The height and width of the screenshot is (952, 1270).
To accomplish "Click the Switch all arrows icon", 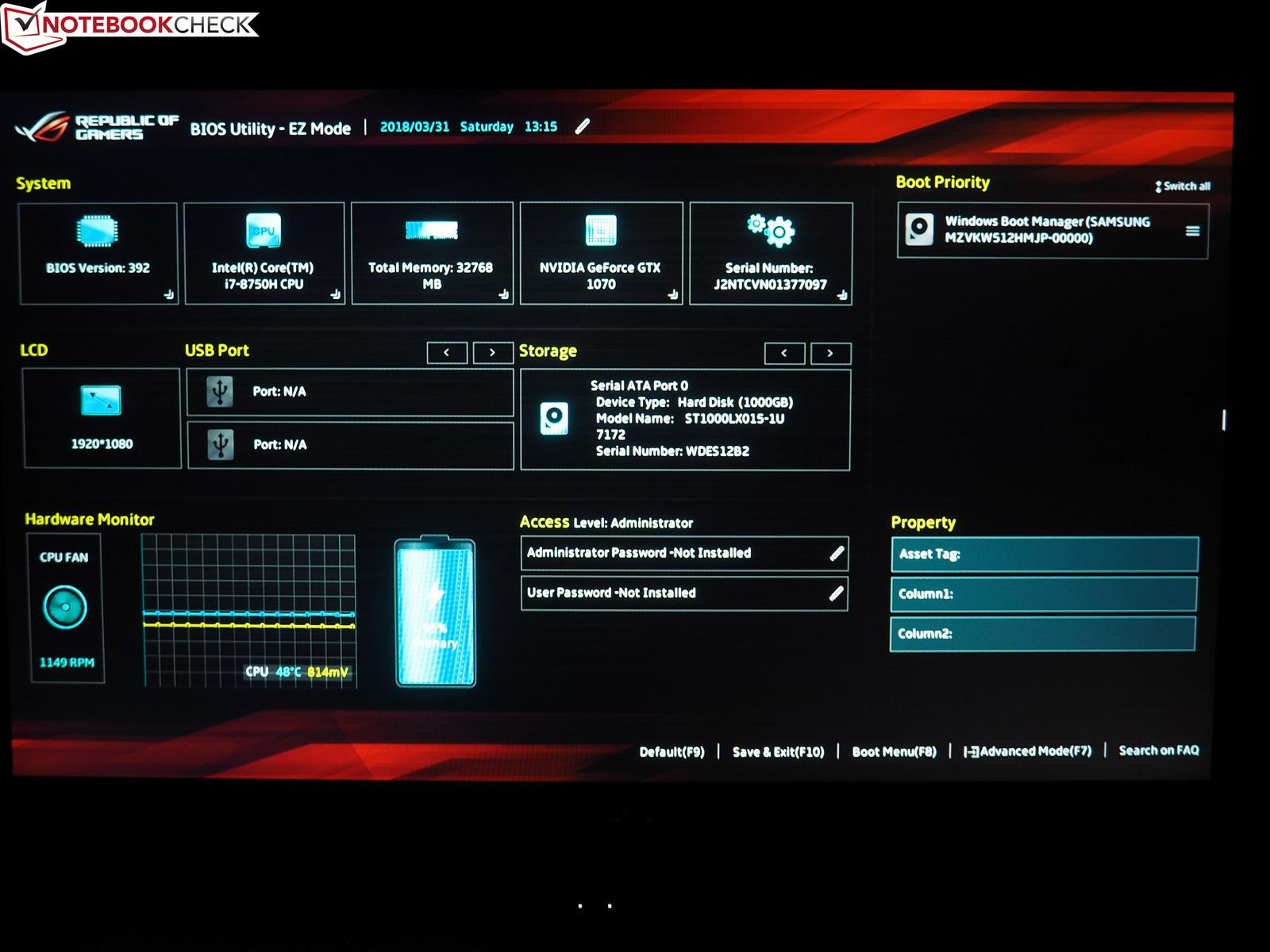I will [1158, 186].
